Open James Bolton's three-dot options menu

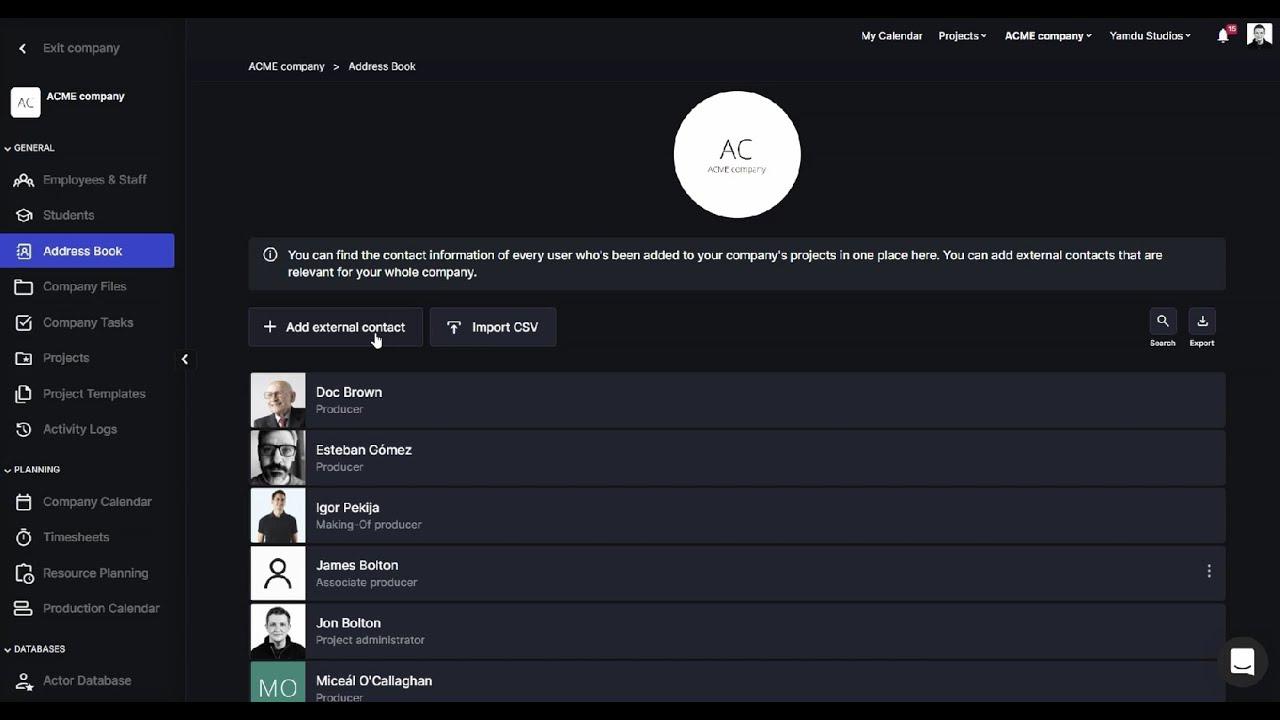click(1209, 571)
